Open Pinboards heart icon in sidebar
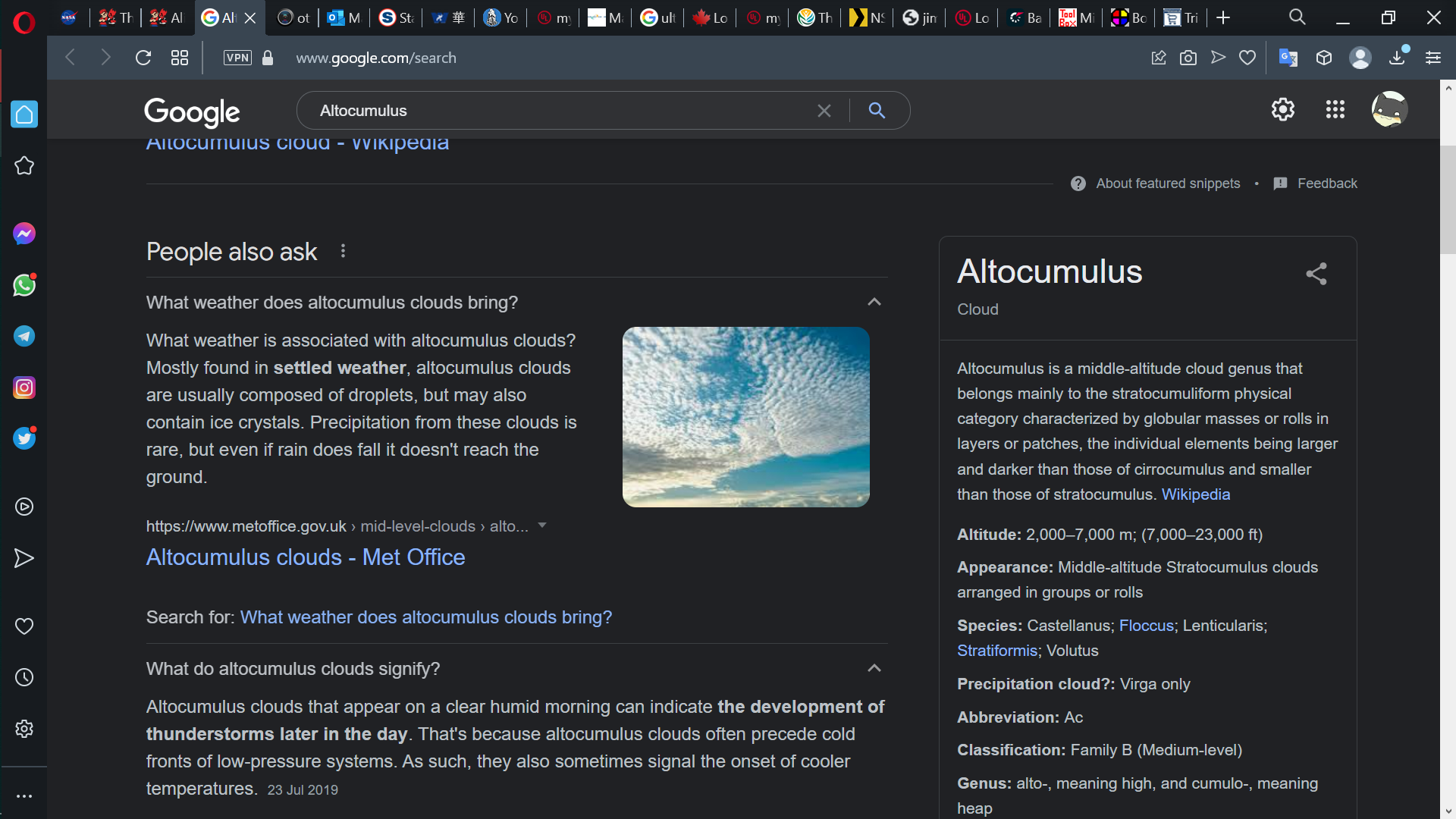The image size is (1456, 819). (24, 626)
